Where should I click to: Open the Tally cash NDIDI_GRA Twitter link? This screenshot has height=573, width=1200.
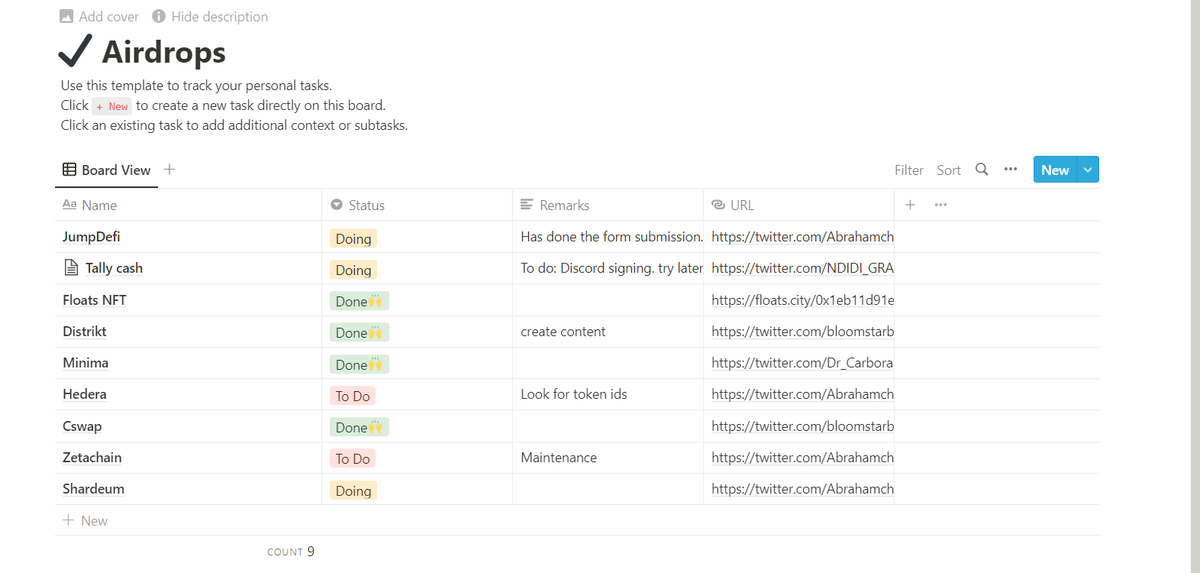point(802,268)
